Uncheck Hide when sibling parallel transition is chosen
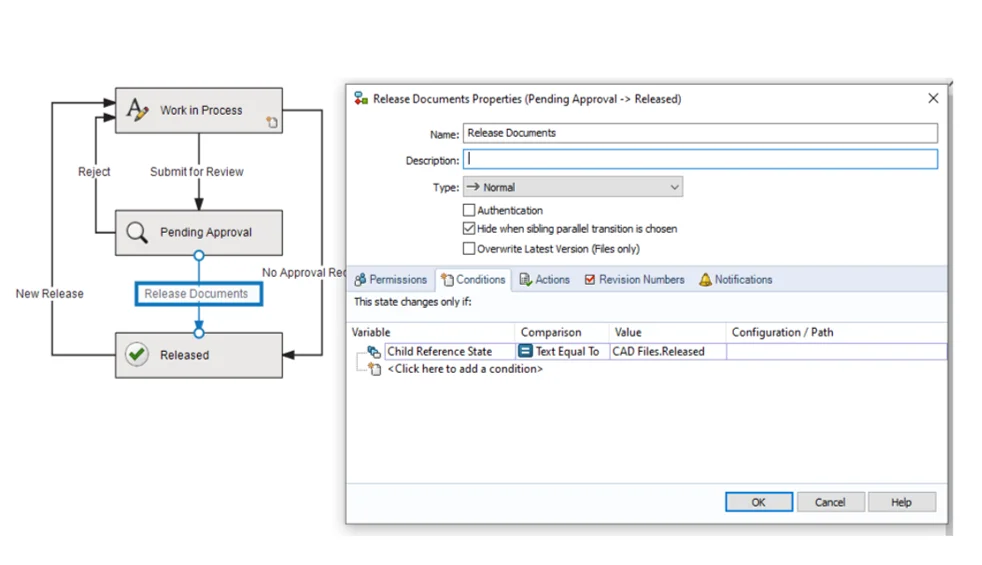Viewport: 982px width, 565px height. click(x=469, y=229)
